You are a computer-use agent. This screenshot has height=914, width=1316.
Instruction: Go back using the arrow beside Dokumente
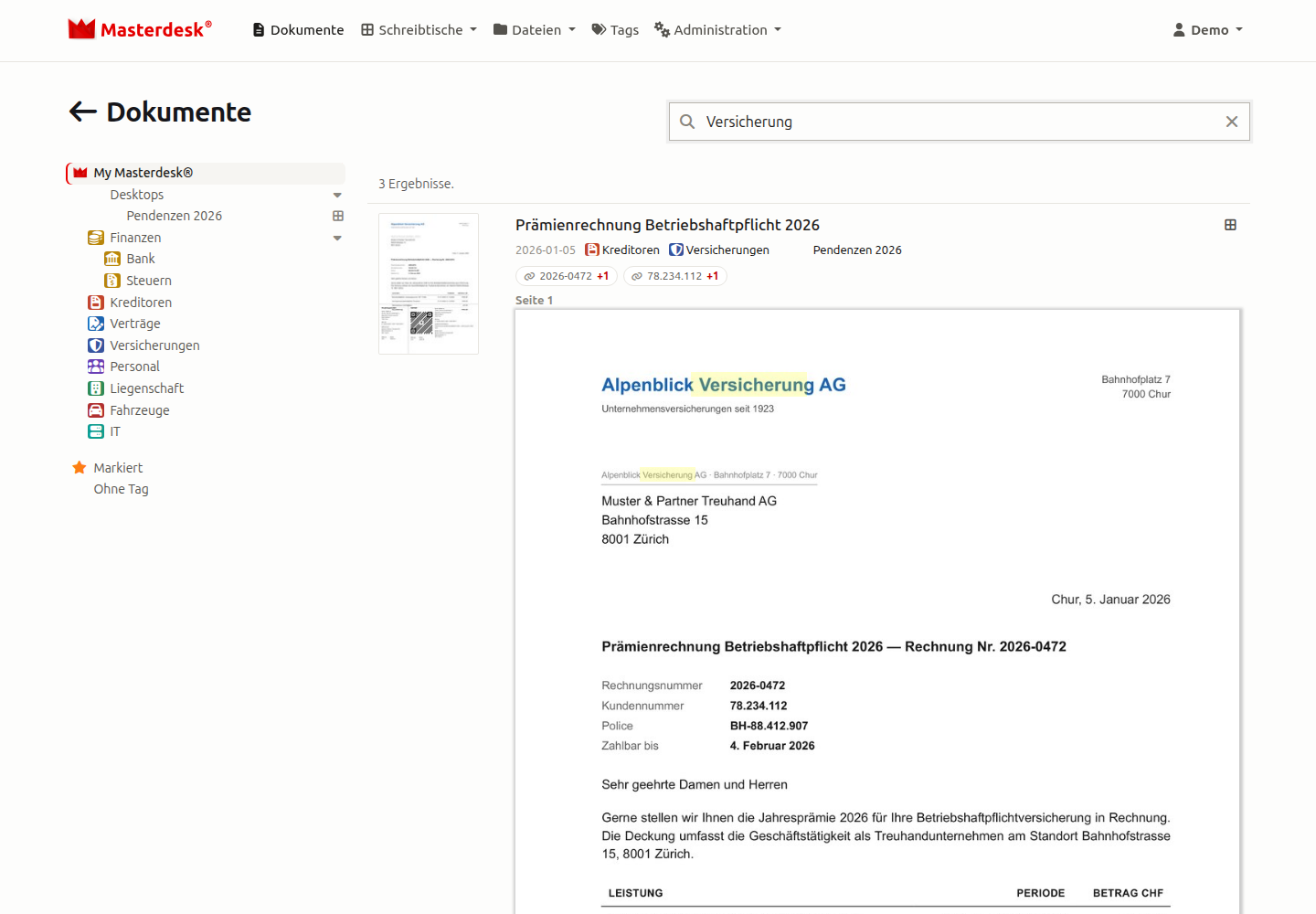83,112
